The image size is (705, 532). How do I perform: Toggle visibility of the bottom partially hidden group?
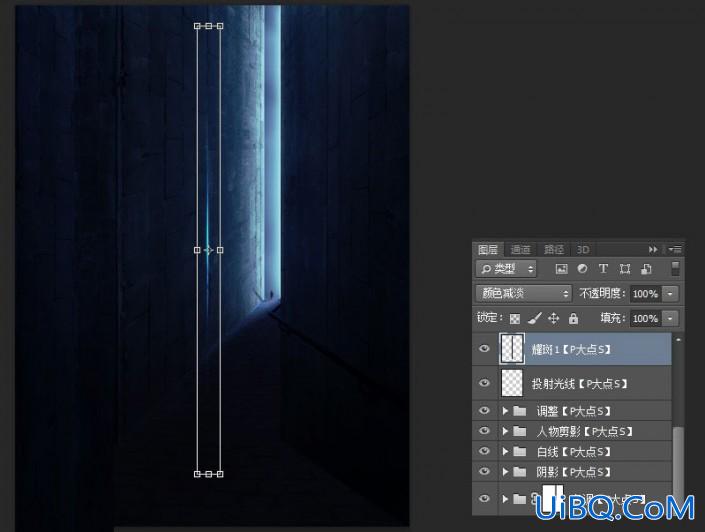pyautogui.click(x=484, y=498)
